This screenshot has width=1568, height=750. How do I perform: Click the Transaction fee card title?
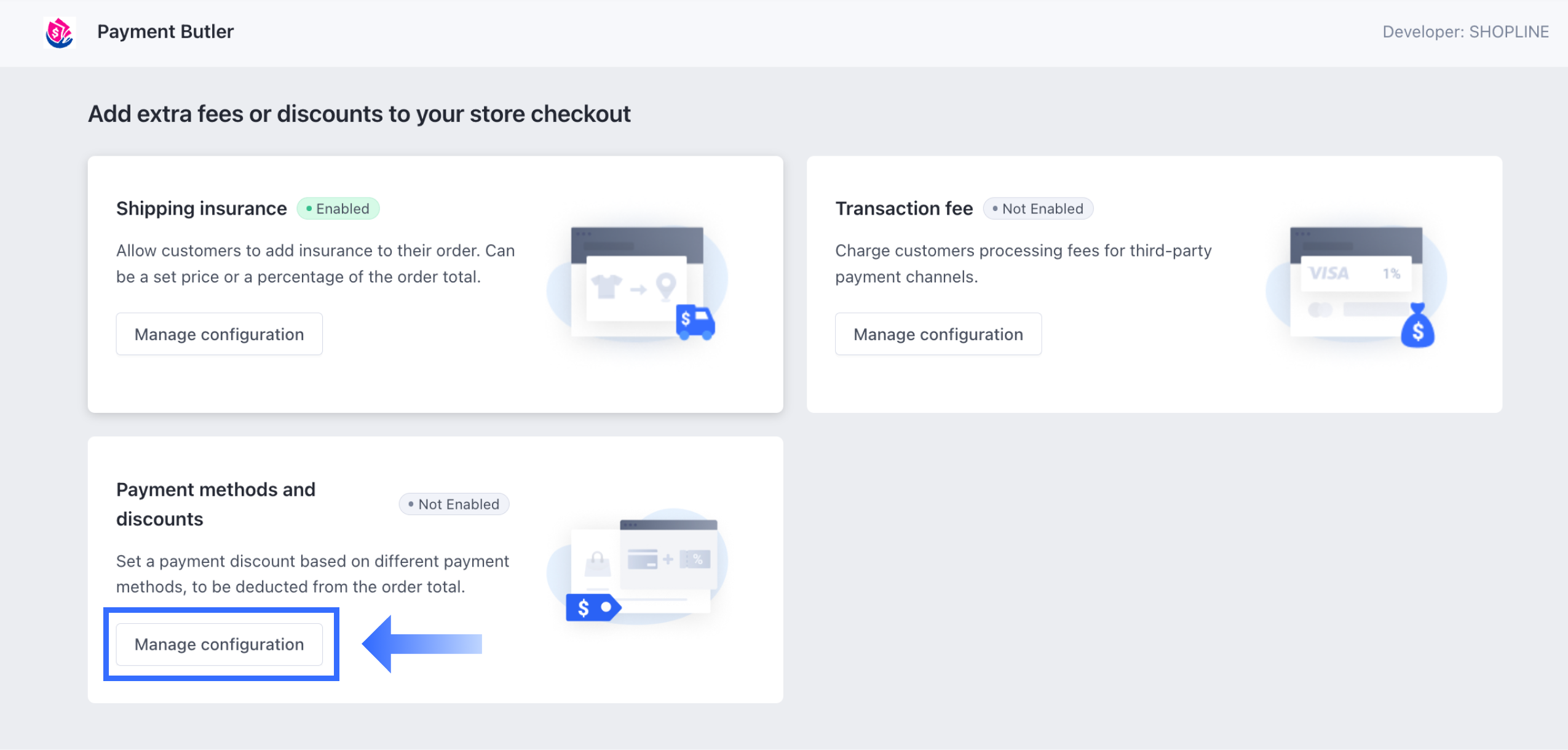pyautogui.click(x=904, y=209)
